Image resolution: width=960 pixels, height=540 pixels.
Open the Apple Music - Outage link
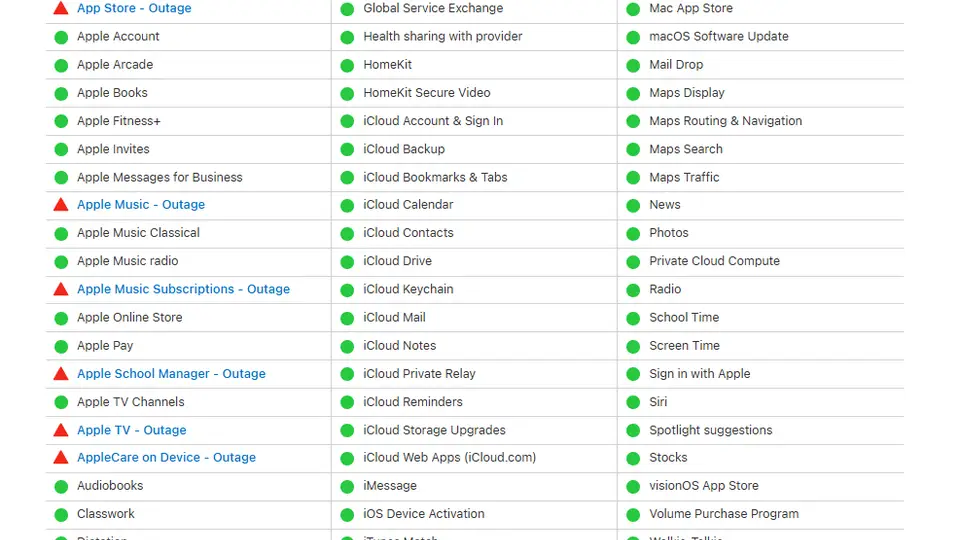pos(141,204)
